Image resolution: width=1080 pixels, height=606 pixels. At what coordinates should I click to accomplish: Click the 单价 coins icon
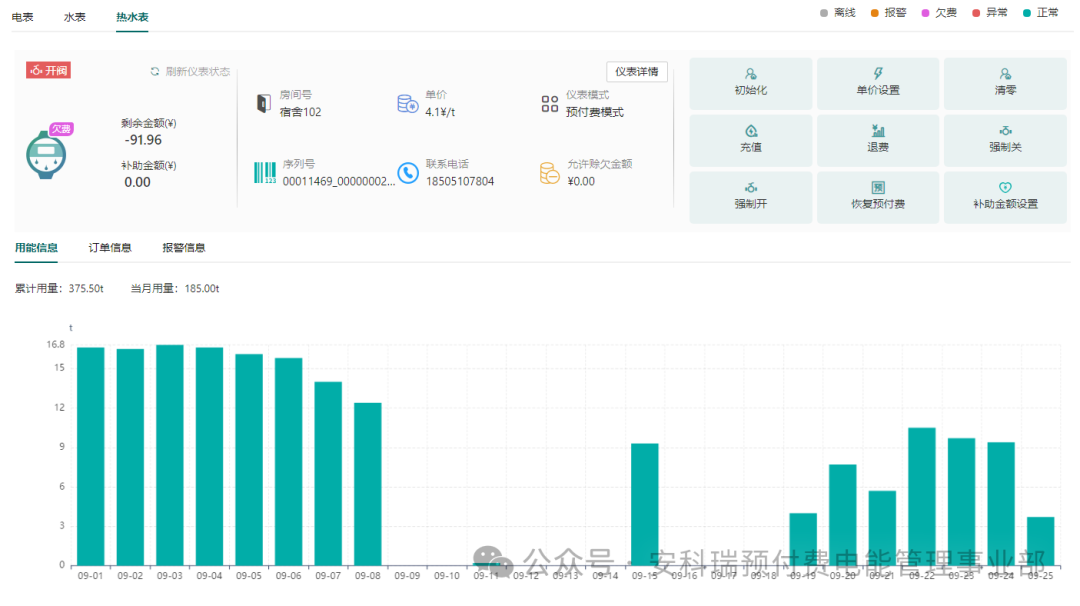[408, 104]
